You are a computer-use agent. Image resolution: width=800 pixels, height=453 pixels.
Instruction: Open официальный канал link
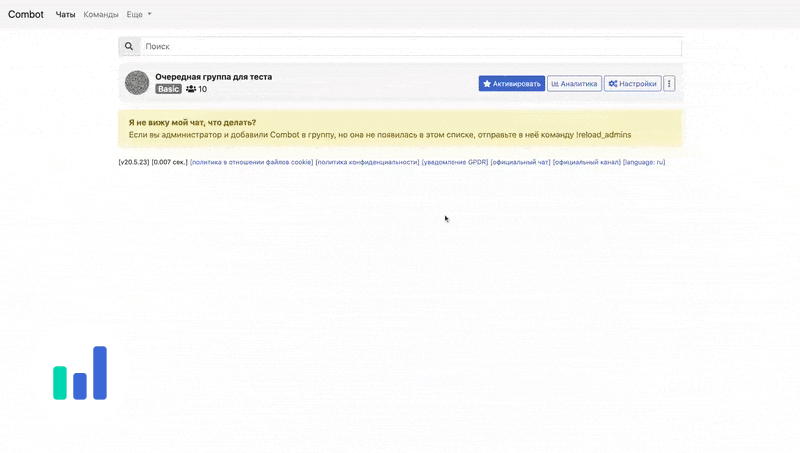[x=587, y=162]
